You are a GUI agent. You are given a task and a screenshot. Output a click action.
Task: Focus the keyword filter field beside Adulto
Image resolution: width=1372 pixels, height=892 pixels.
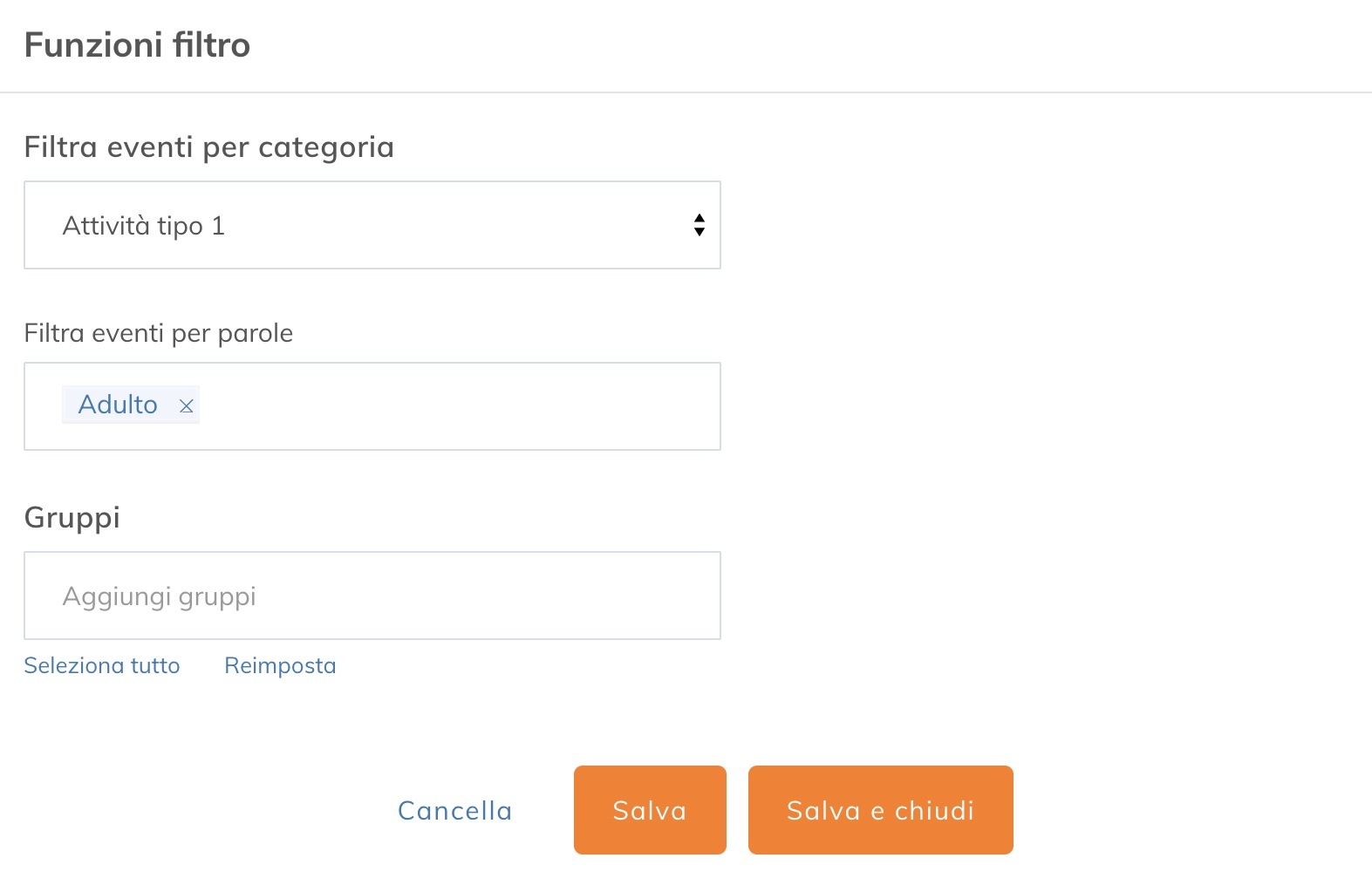[x=454, y=406]
